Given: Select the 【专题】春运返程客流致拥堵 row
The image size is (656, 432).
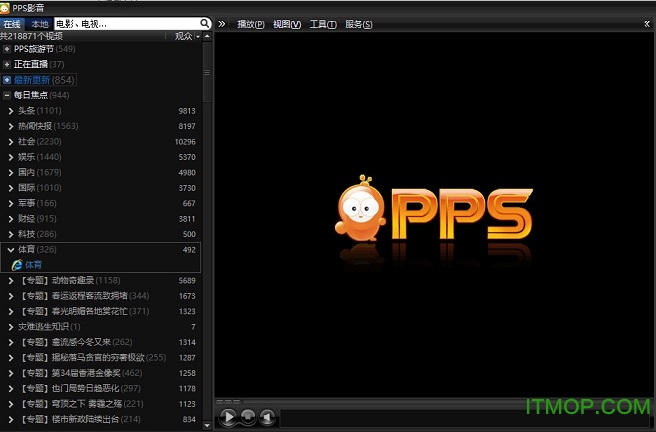Looking at the screenshot, I should pos(100,296).
